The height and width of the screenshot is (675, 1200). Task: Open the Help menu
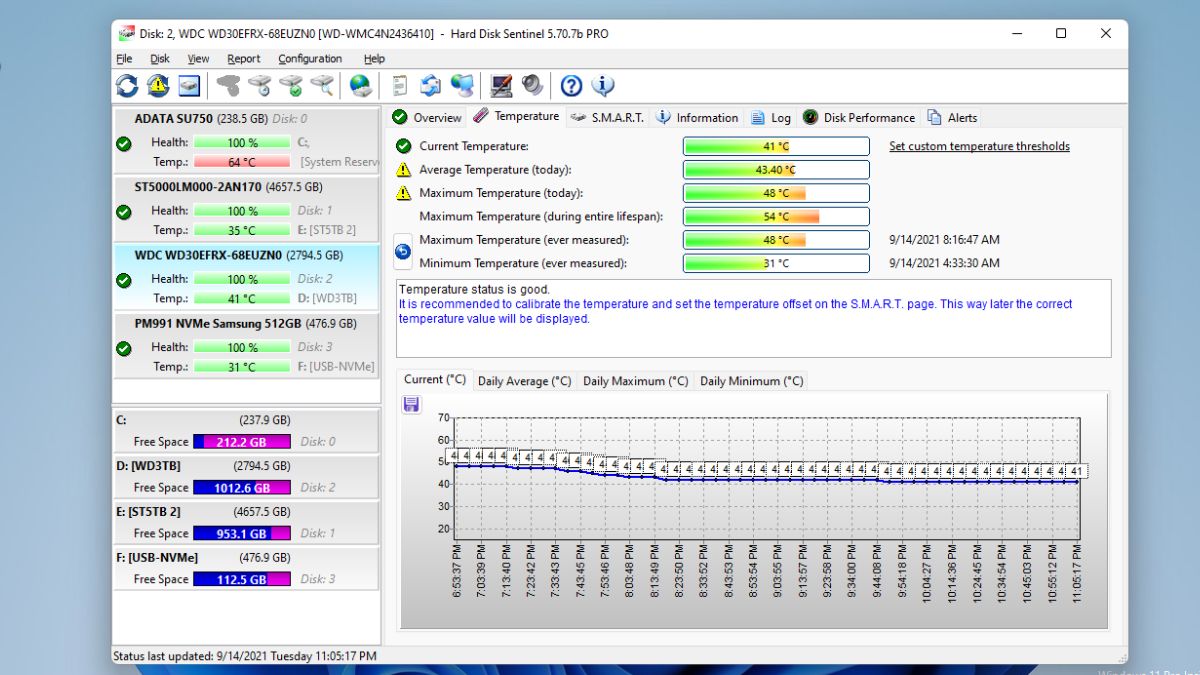pos(374,59)
